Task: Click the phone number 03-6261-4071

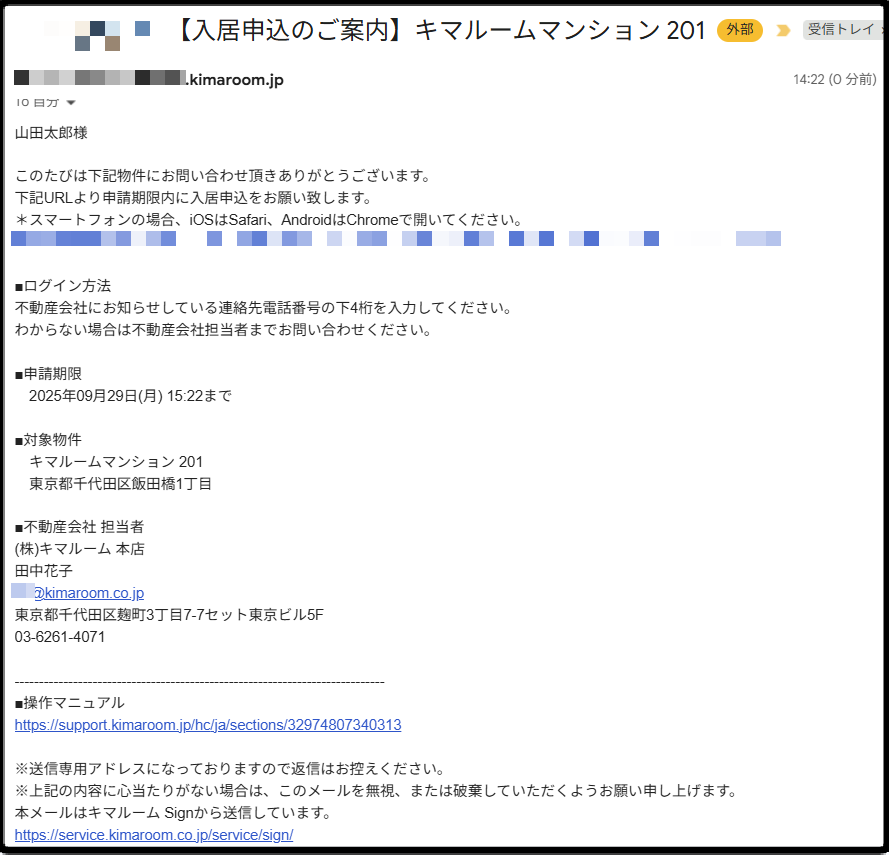Action: tap(60, 637)
